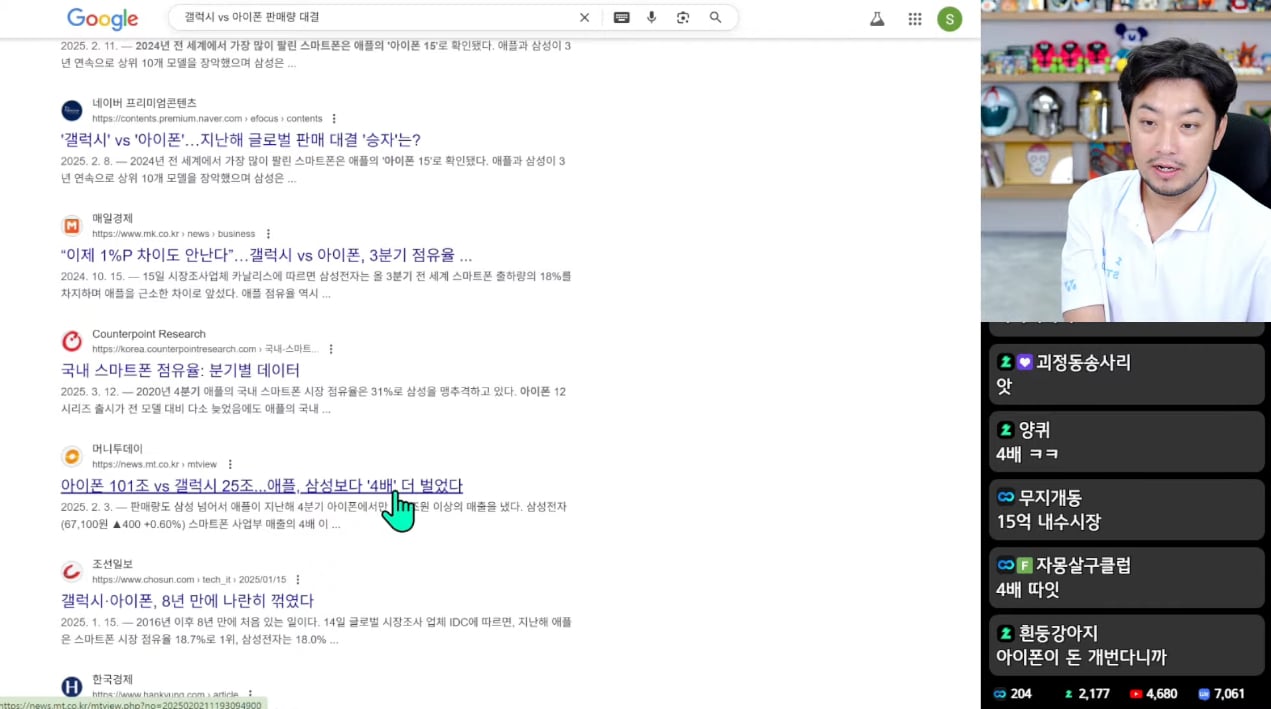The width and height of the screenshot is (1271, 709).
Task: Open 갤럭시·아이폰, 8년 만에 나란히 꺾였다 link
Action: point(187,601)
